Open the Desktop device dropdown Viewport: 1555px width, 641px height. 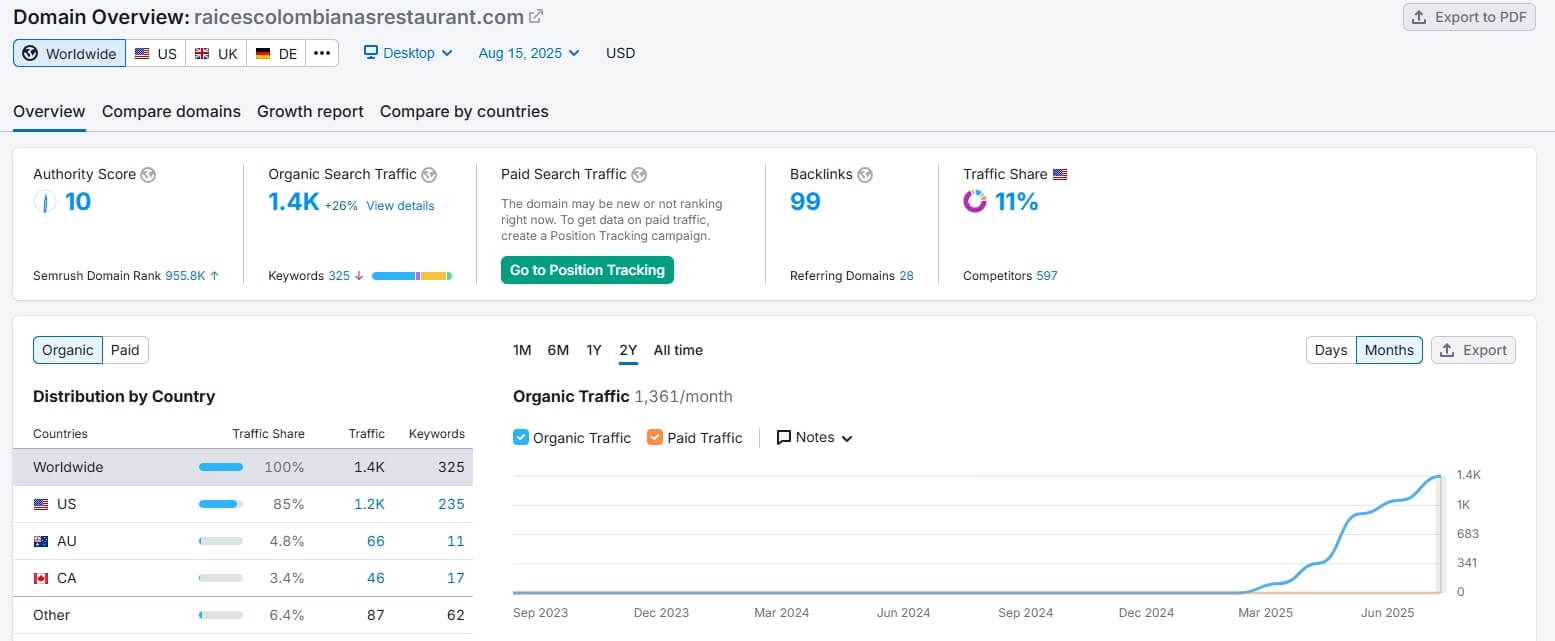coord(408,53)
